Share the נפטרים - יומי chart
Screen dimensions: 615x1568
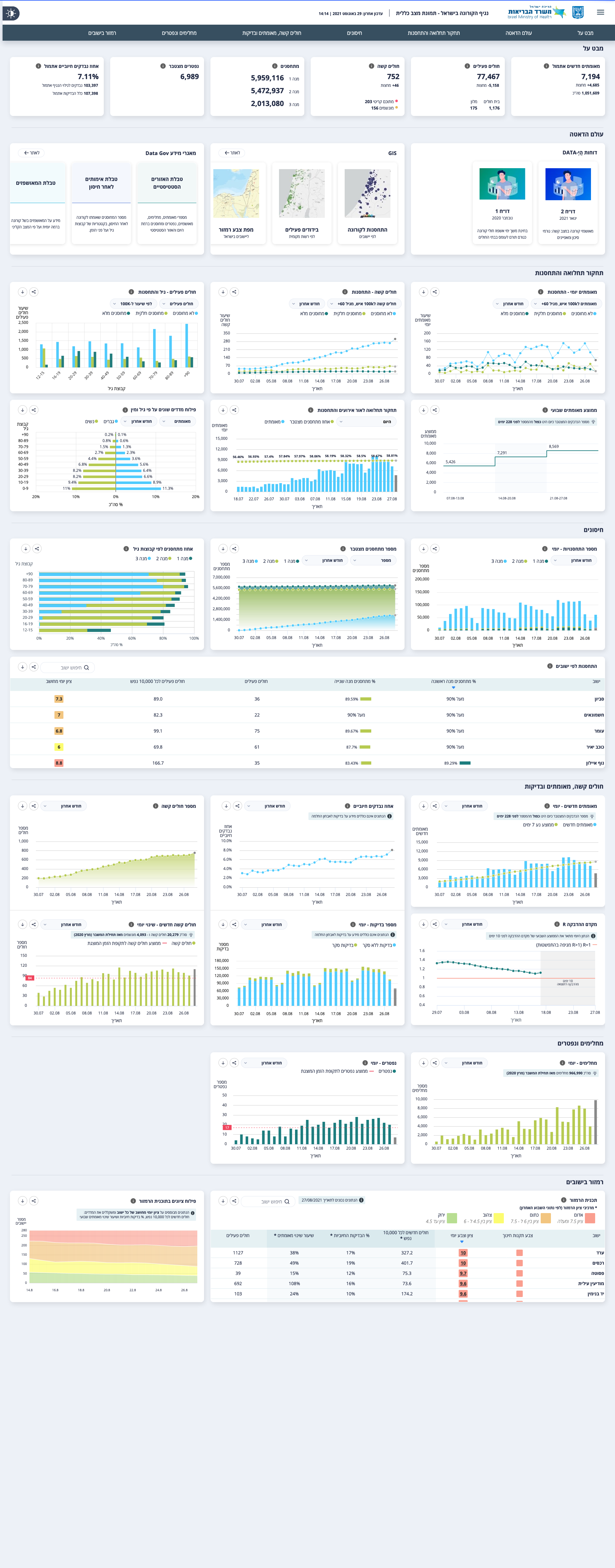click(x=234, y=1063)
